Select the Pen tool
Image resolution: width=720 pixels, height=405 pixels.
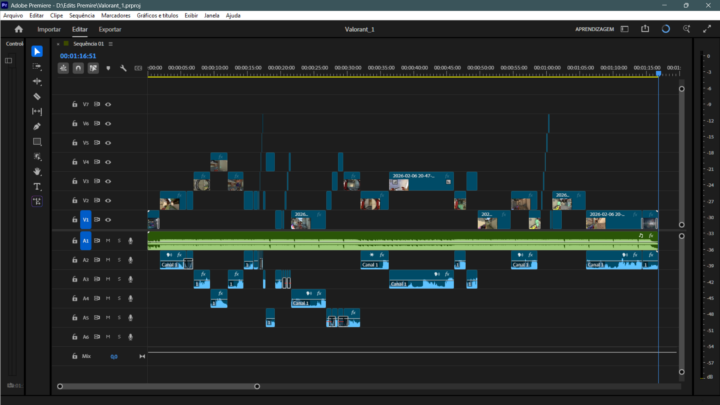point(37,127)
